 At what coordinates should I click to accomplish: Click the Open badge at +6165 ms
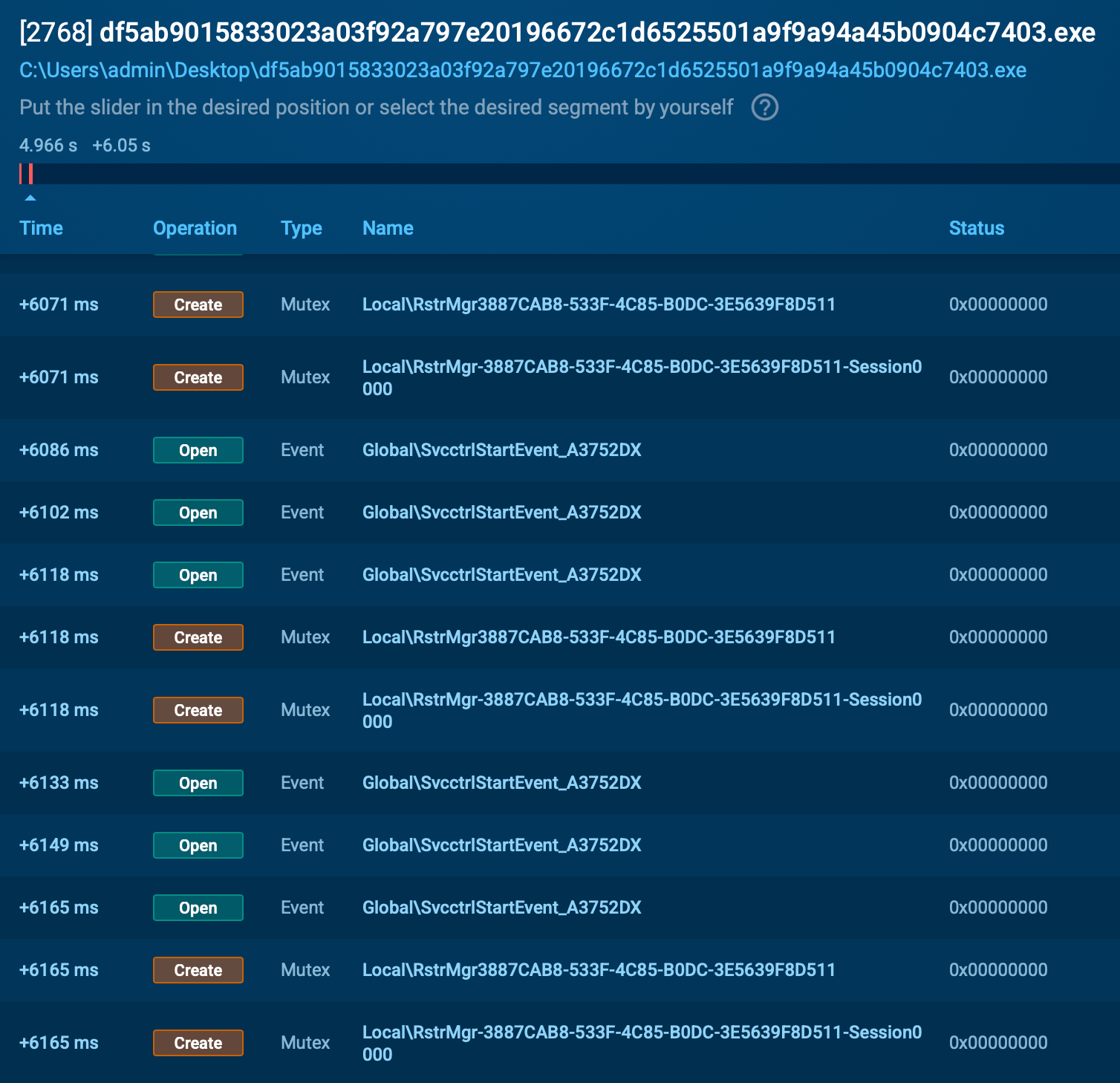198,908
